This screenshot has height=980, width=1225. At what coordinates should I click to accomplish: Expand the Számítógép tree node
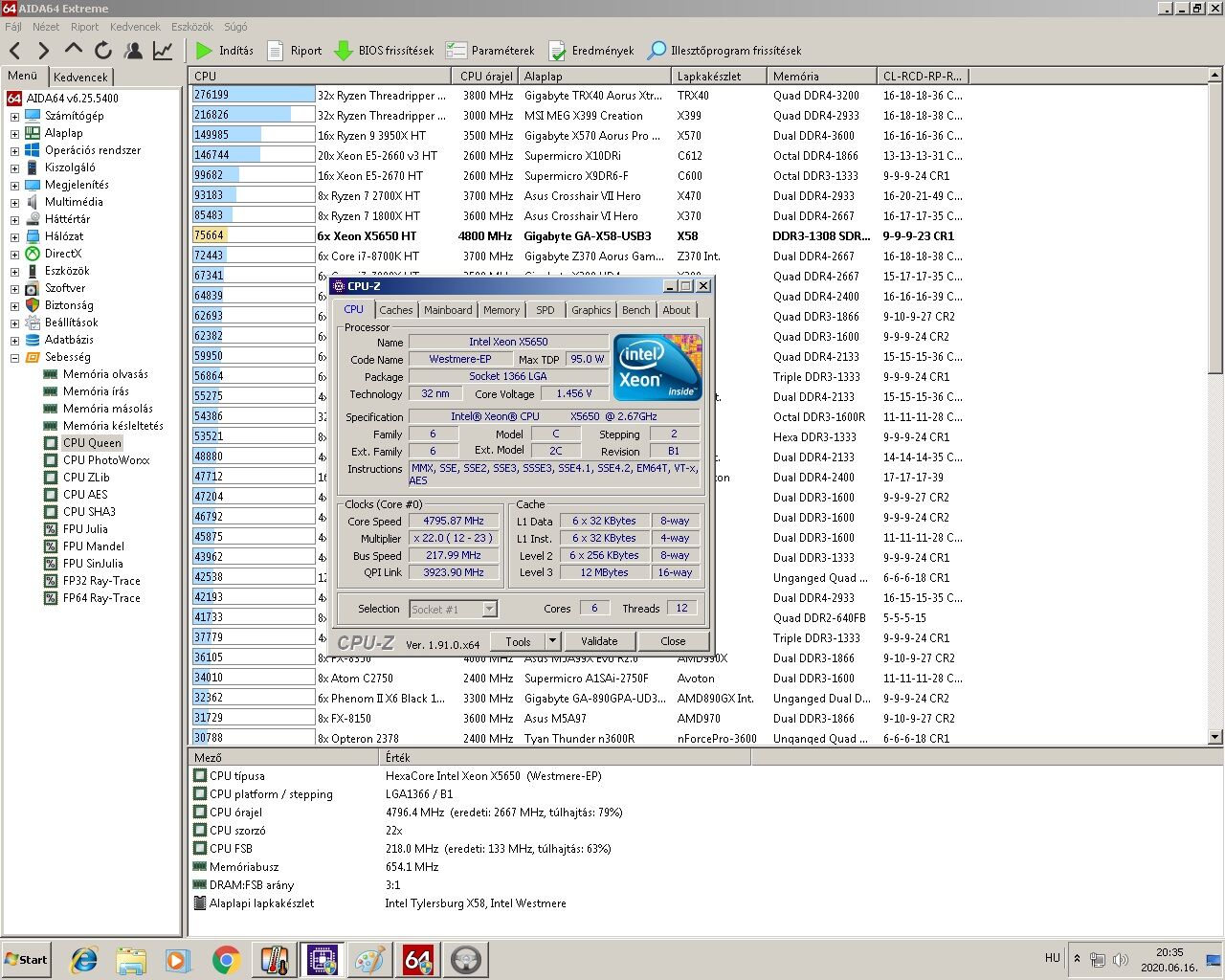pos(14,117)
